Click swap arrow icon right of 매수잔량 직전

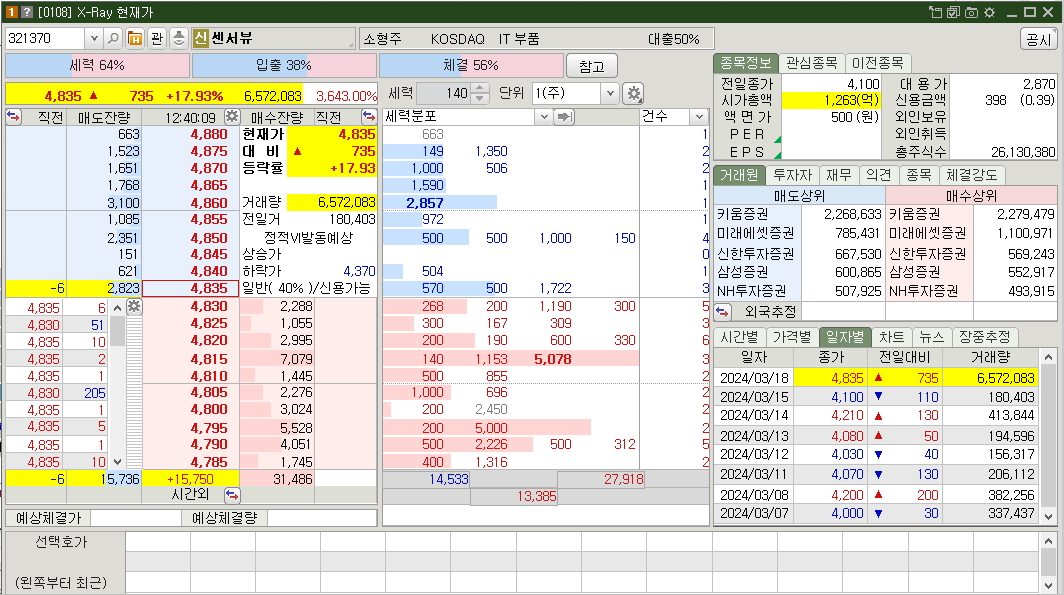(368, 116)
